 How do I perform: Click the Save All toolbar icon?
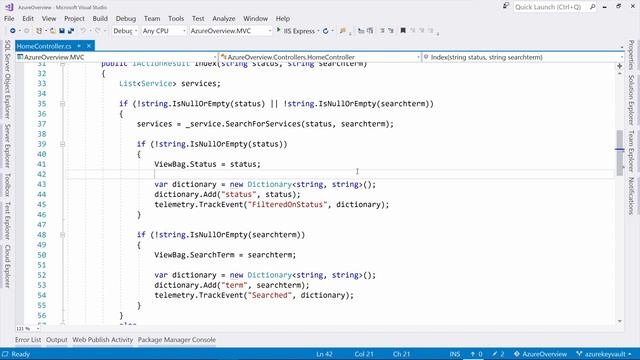pyautogui.click(x=71, y=31)
